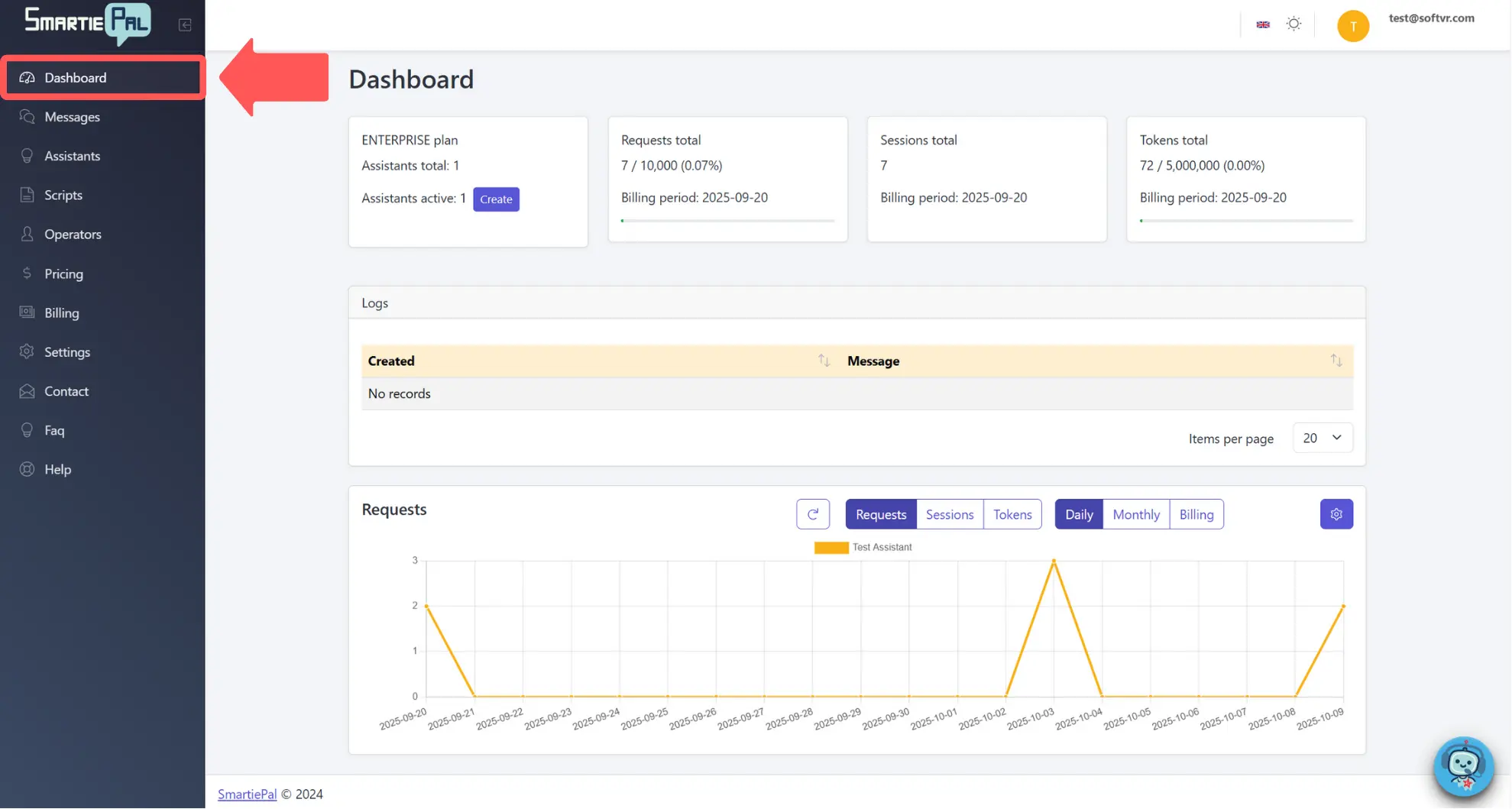Toggle the Created column sort order
1512x809 pixels.
coord(824,360)
